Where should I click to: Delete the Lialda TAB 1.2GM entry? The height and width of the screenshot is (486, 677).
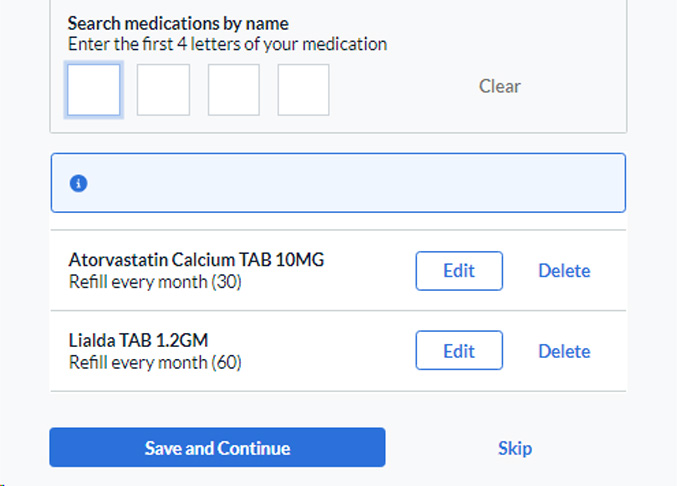click(564, 351)
